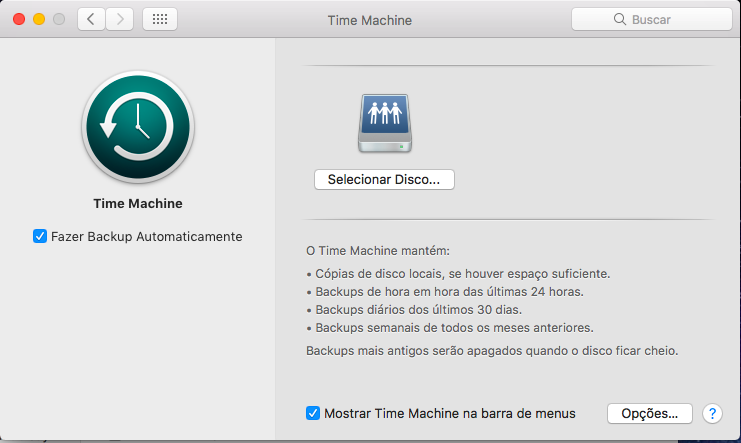Close the window with the red button
This screenshot has width=741, height=443.
tap(19, 19)
